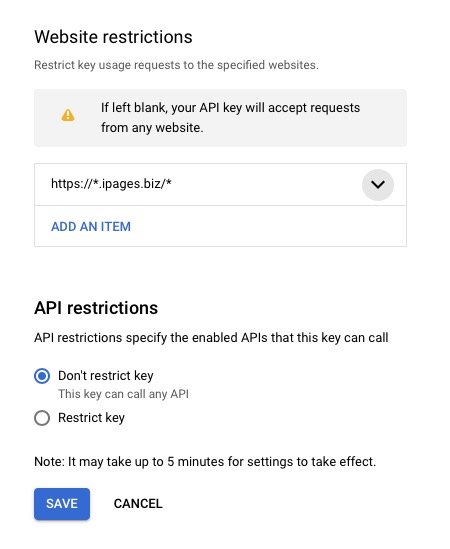Choose the Restrict key radio option
The height and width of the screenshot is (549, 450).
click(x=42, y=418)
